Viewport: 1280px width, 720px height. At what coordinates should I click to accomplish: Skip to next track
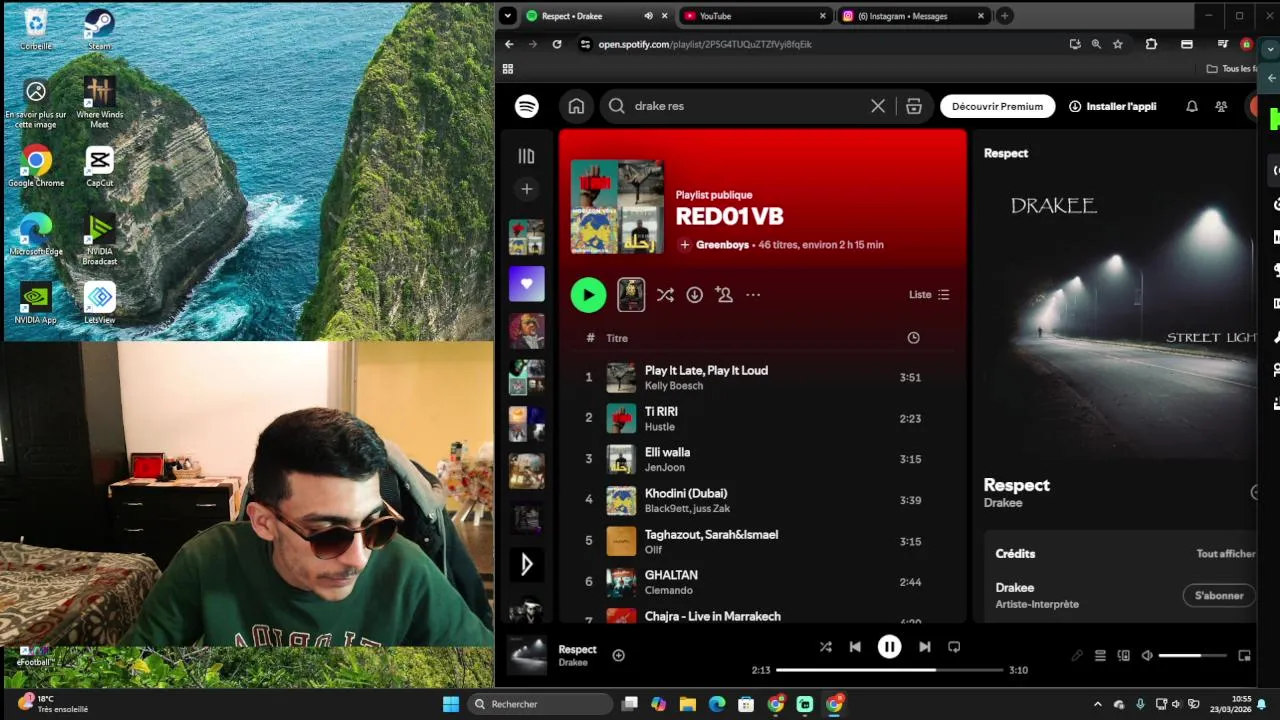924,647
